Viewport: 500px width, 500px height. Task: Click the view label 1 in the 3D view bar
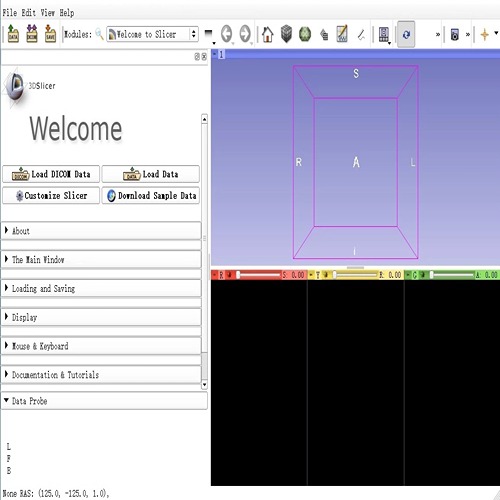coord(222,54)
